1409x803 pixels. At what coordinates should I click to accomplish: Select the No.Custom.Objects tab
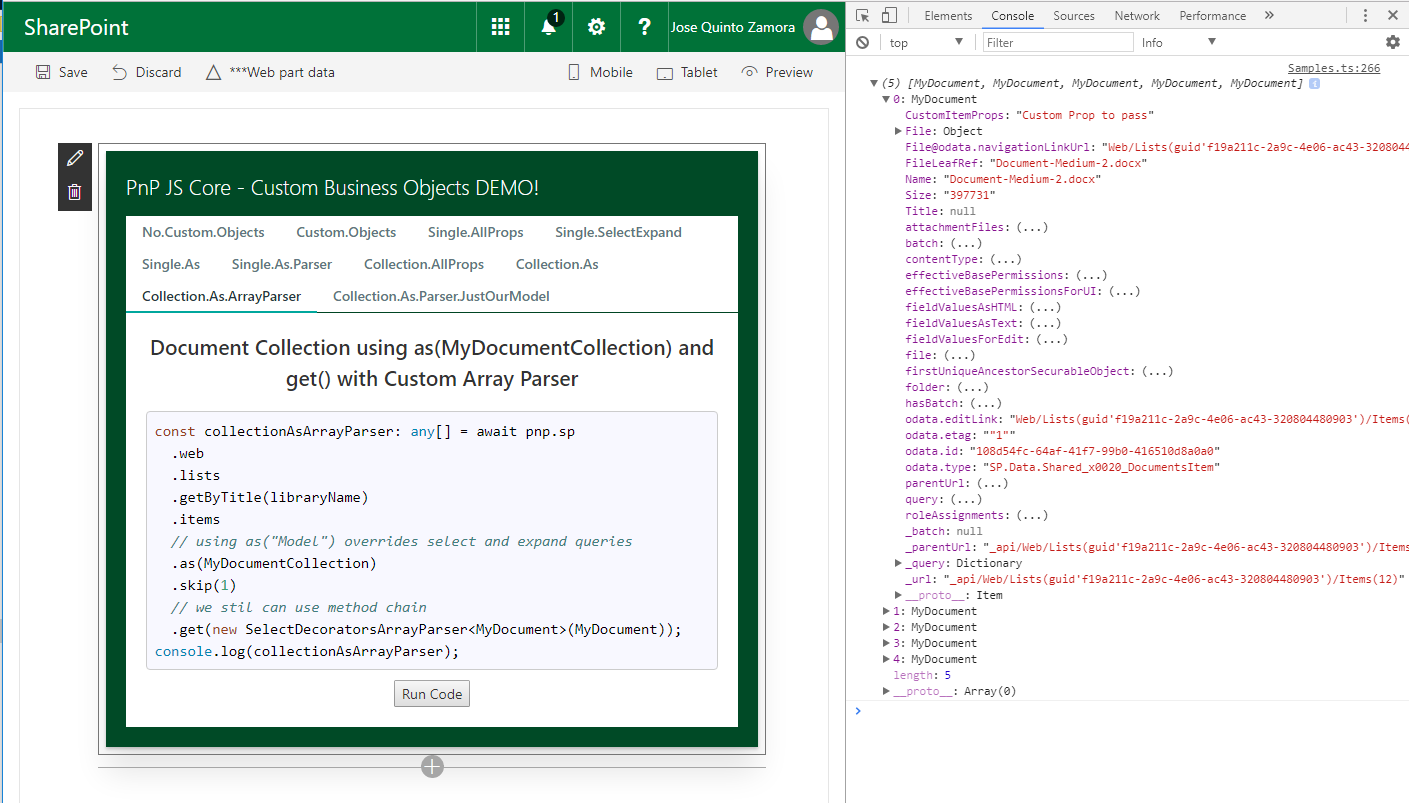tap(203, 232)
